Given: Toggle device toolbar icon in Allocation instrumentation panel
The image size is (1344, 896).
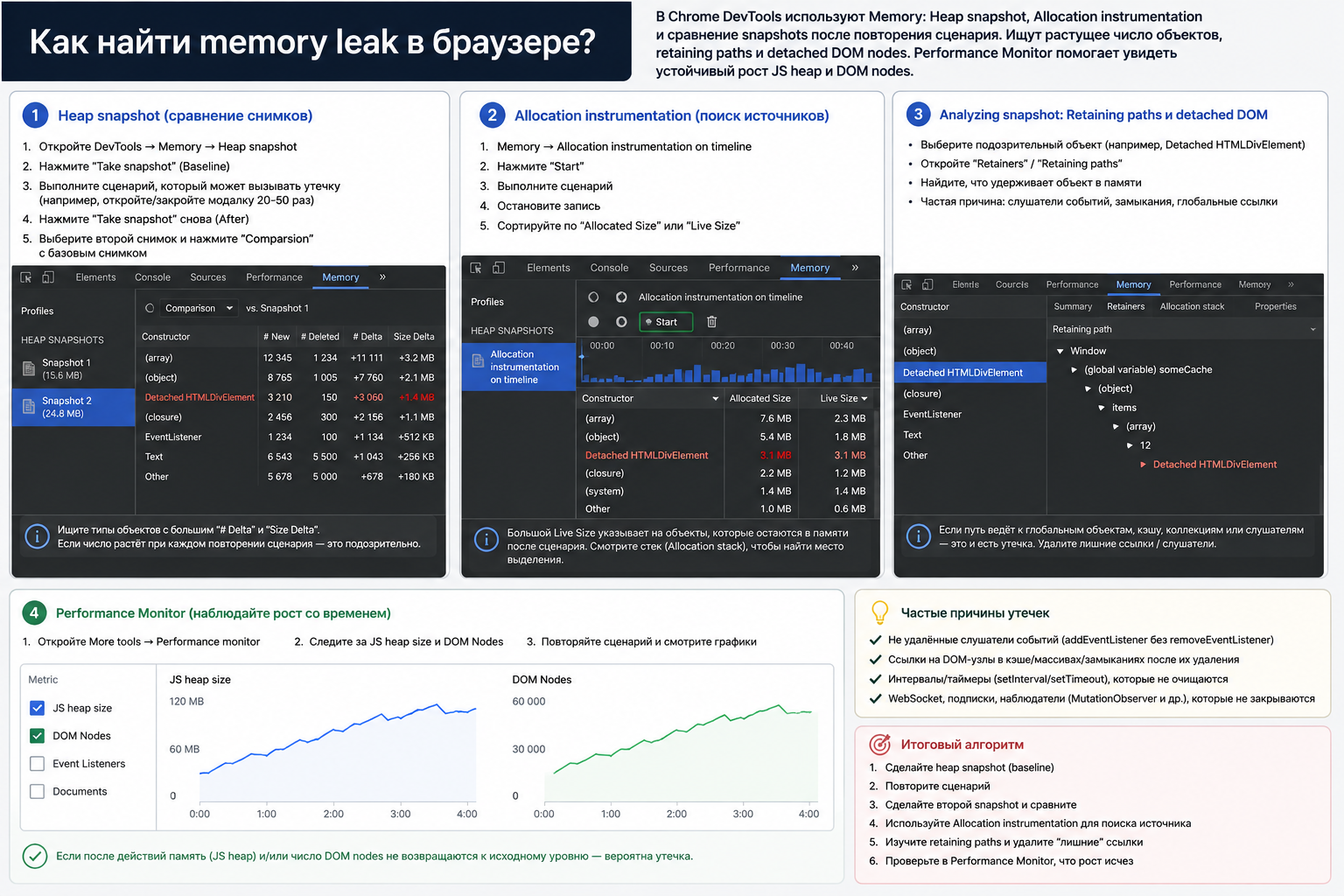Looking at the screenshot, I should pyautogui.click(x=499, y=268).
